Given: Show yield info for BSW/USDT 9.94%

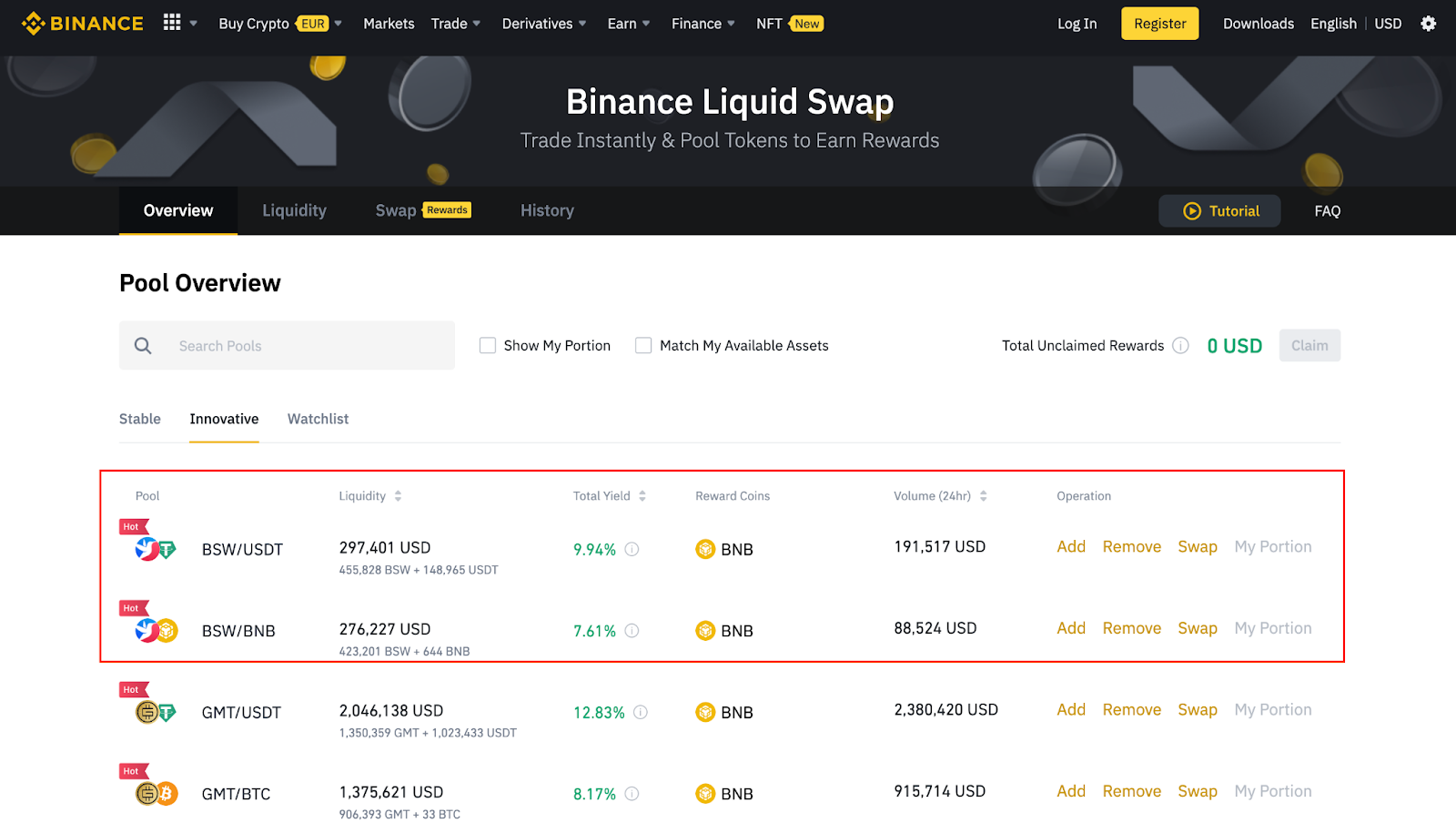Looking at the screenshot, I should pos(632,549).
